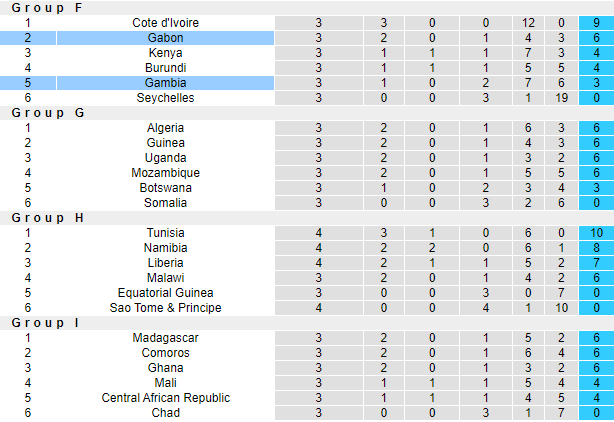Click Central African Republic team name
Viewport: 614px width, 422px height.
pyautogui.click(x=165, y=398)
